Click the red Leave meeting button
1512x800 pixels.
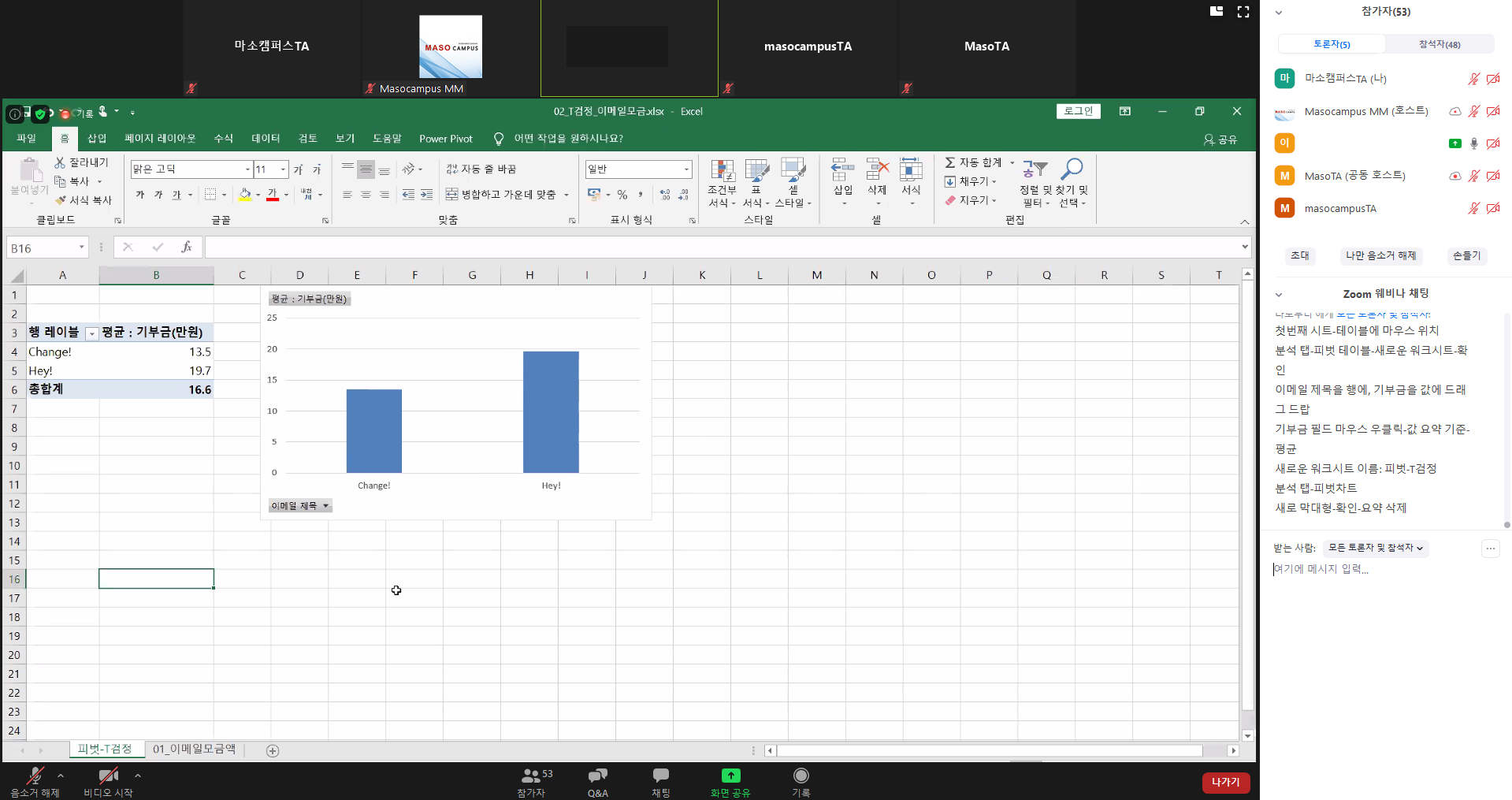coord(1225,782)
